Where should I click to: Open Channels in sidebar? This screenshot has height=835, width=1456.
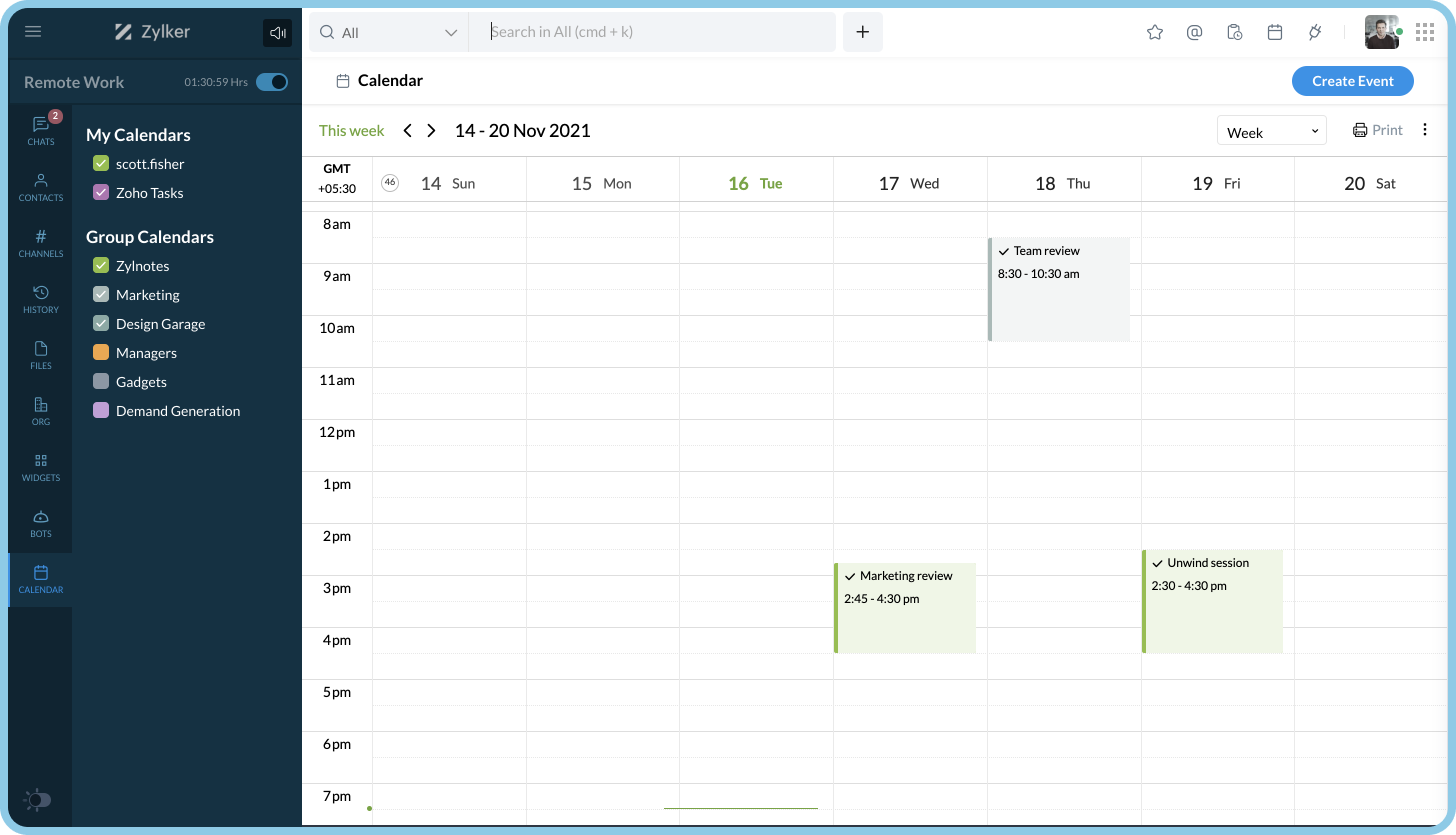point(41,243)
